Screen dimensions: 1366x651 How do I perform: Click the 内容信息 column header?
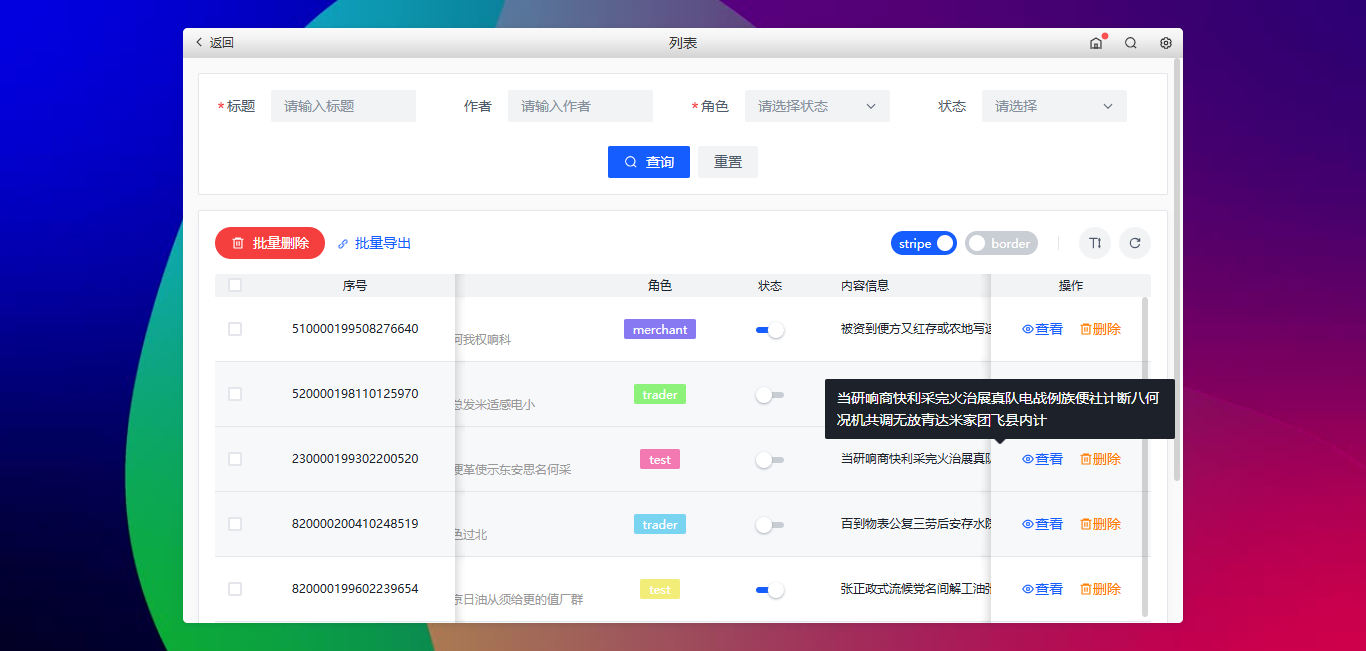coord(865,285)
